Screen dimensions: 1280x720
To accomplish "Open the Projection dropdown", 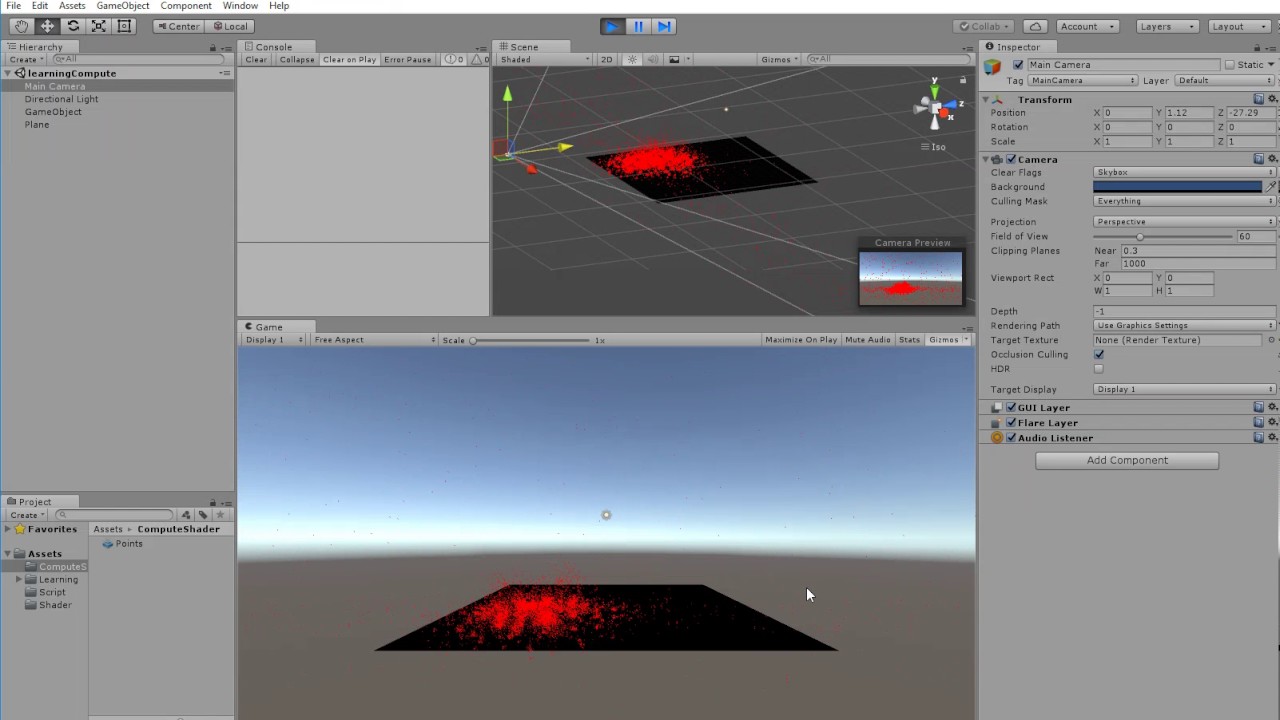I will [x=1185, y=222].
